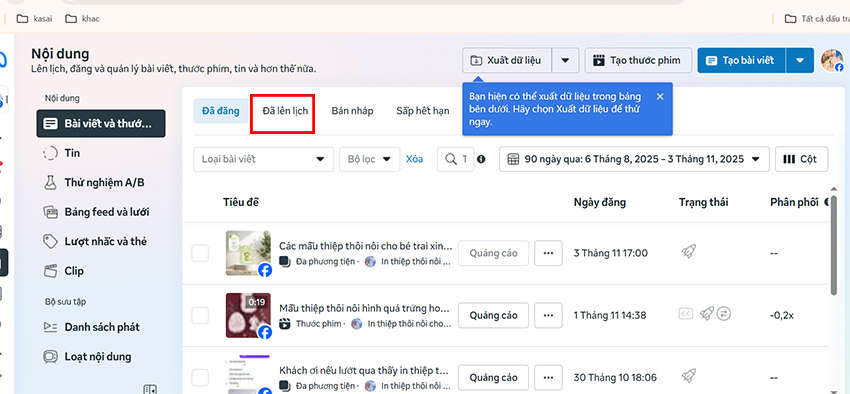The height and width of the screenshot is (394, 850).
Task: Click the Tạo bài viết button
Action: 742,60
